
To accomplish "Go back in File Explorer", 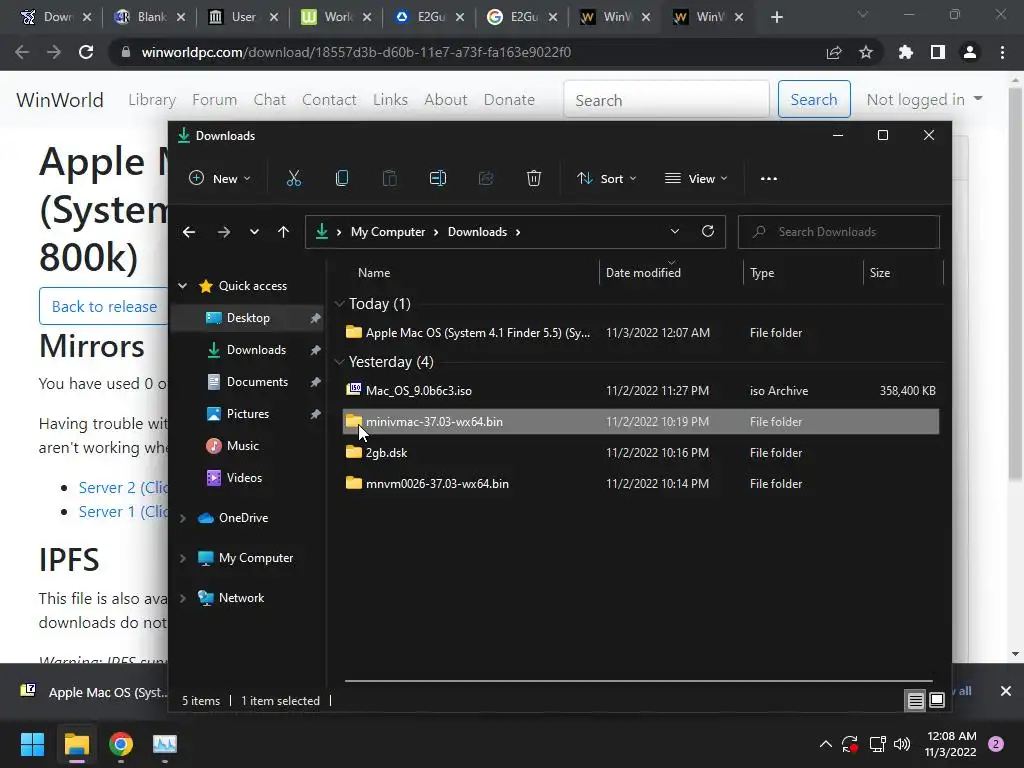I will coord(189,232).
